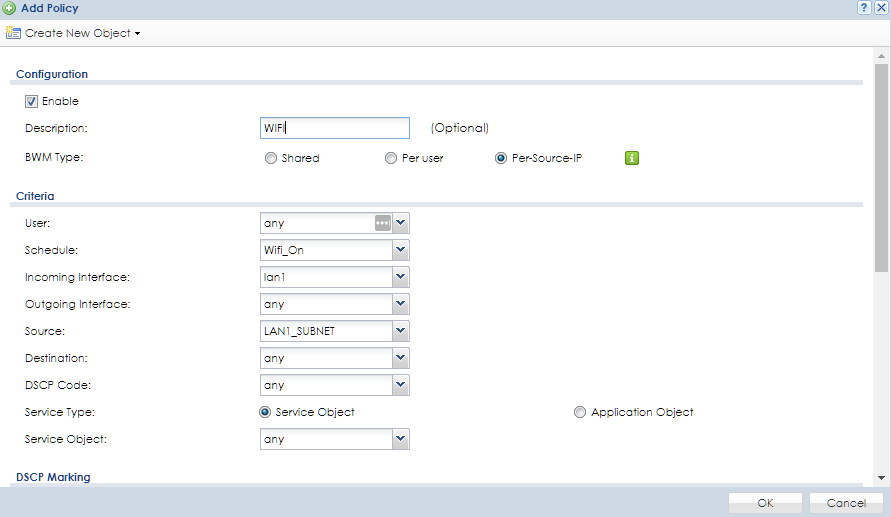Click the Create New Object icon
The width and height of the screenshot is (891, 517).
13,33
